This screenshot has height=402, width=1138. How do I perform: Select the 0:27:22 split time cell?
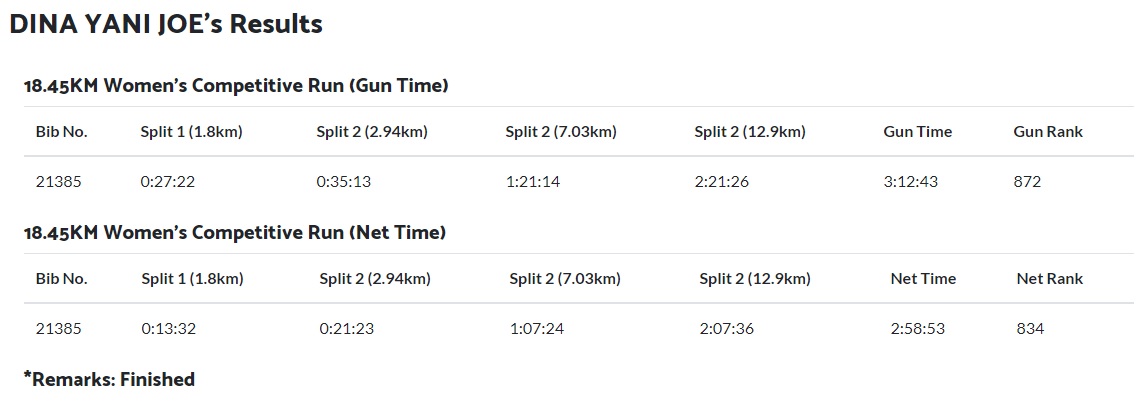165,182
